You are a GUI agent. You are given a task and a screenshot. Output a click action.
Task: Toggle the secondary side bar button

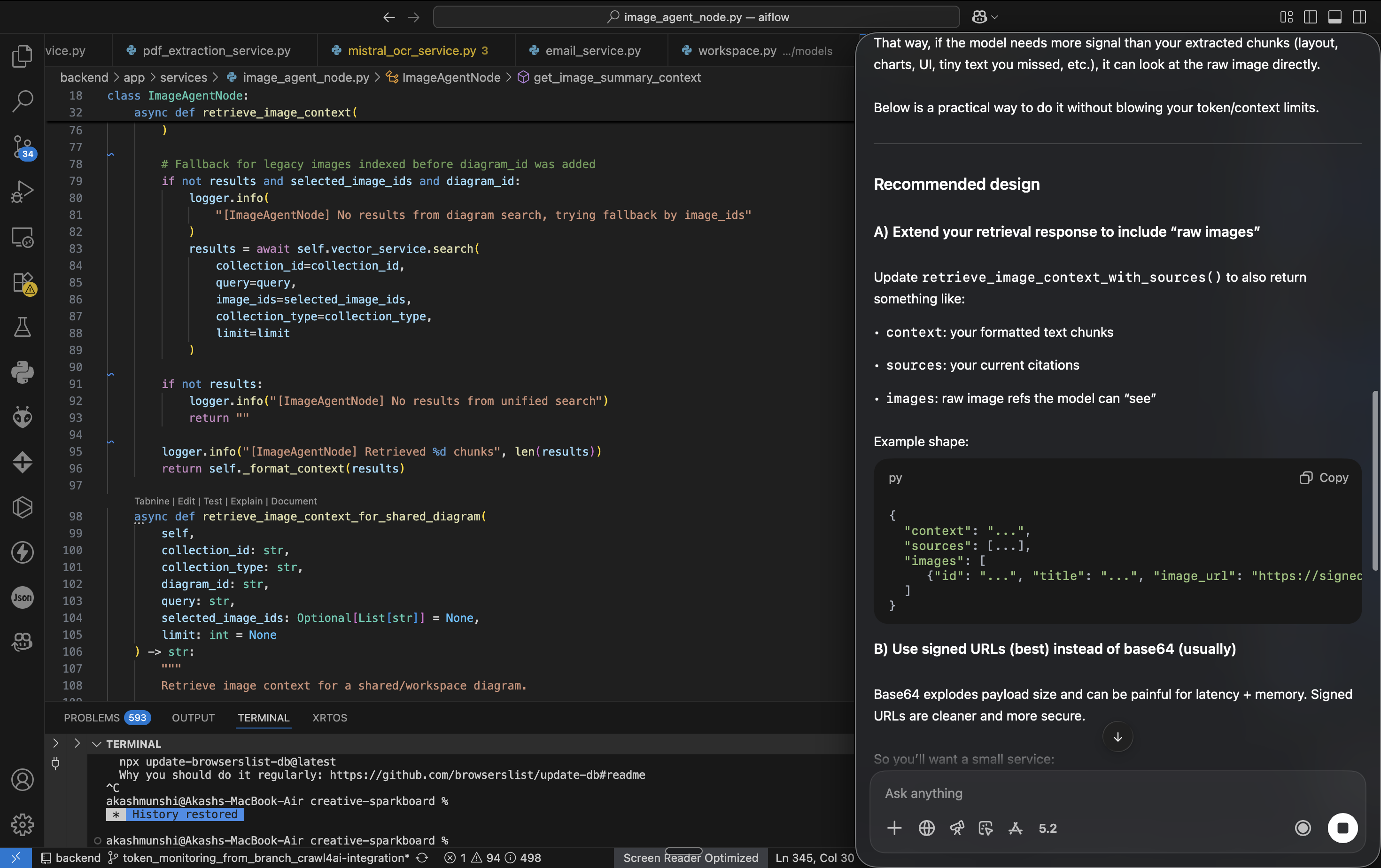pyautogui.click(x=1358, y=16)
